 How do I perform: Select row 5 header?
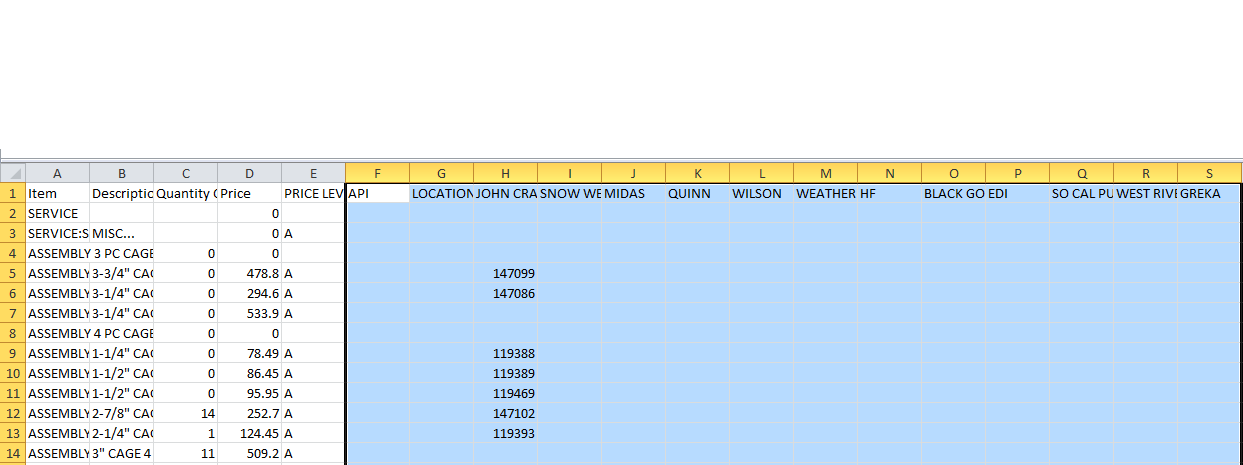[13, 273]
